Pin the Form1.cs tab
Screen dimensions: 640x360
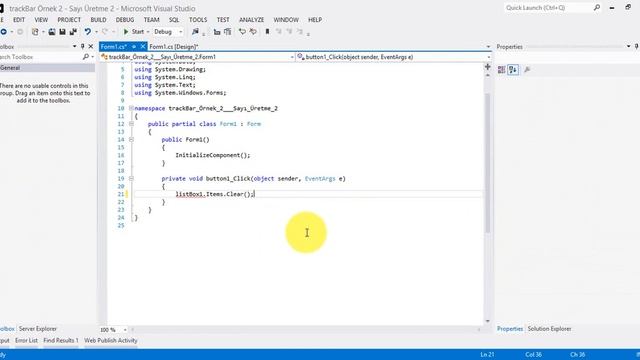point(133,47)
